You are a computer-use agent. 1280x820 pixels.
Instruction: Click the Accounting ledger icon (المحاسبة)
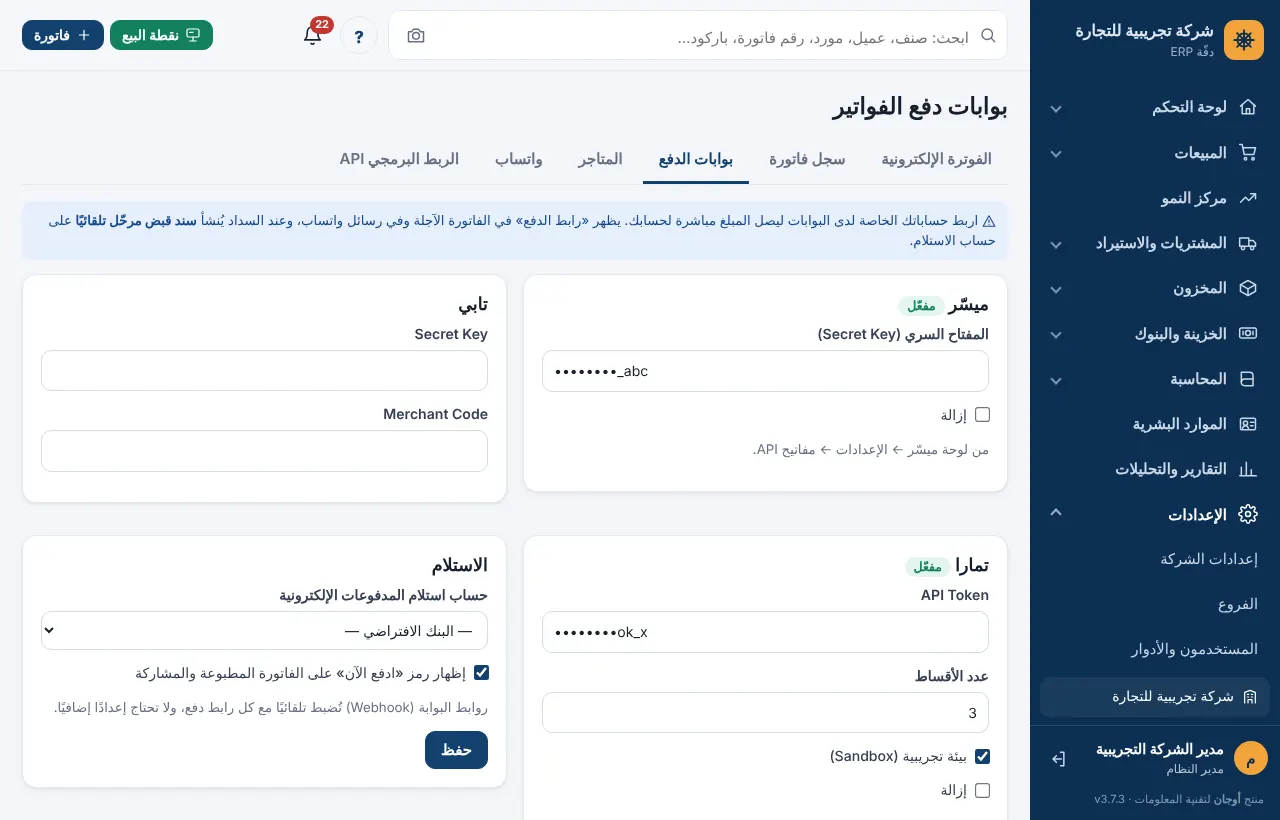(x=1247, y=379)
